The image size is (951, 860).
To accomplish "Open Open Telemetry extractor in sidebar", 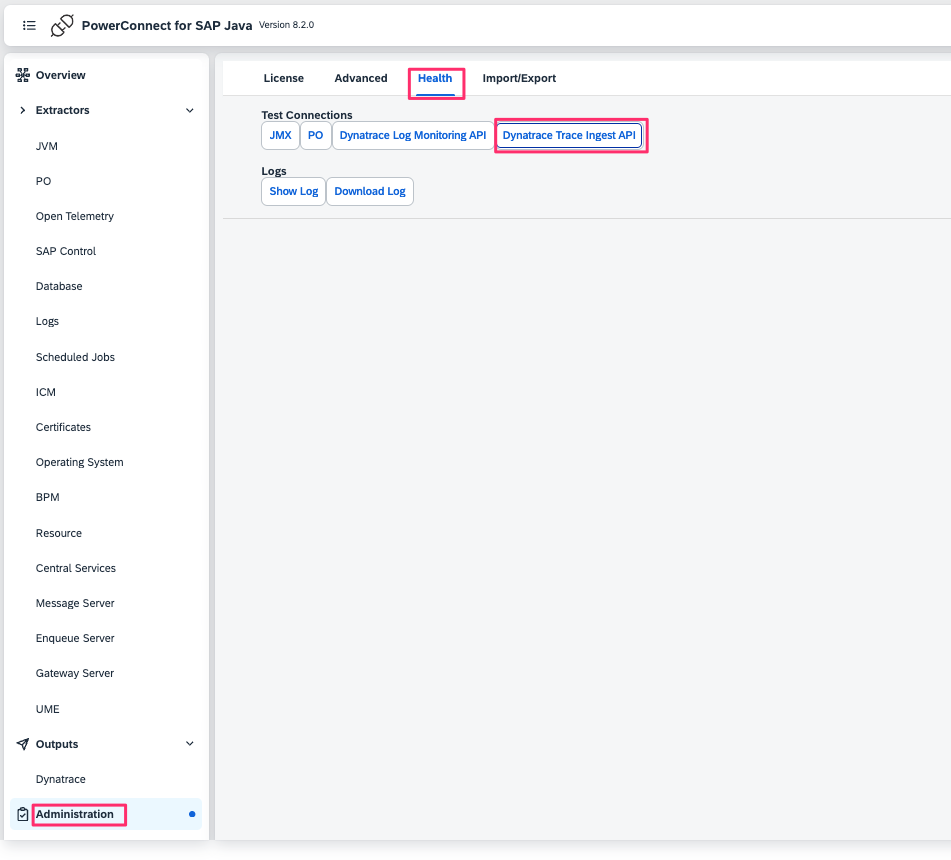I will 75,216.
